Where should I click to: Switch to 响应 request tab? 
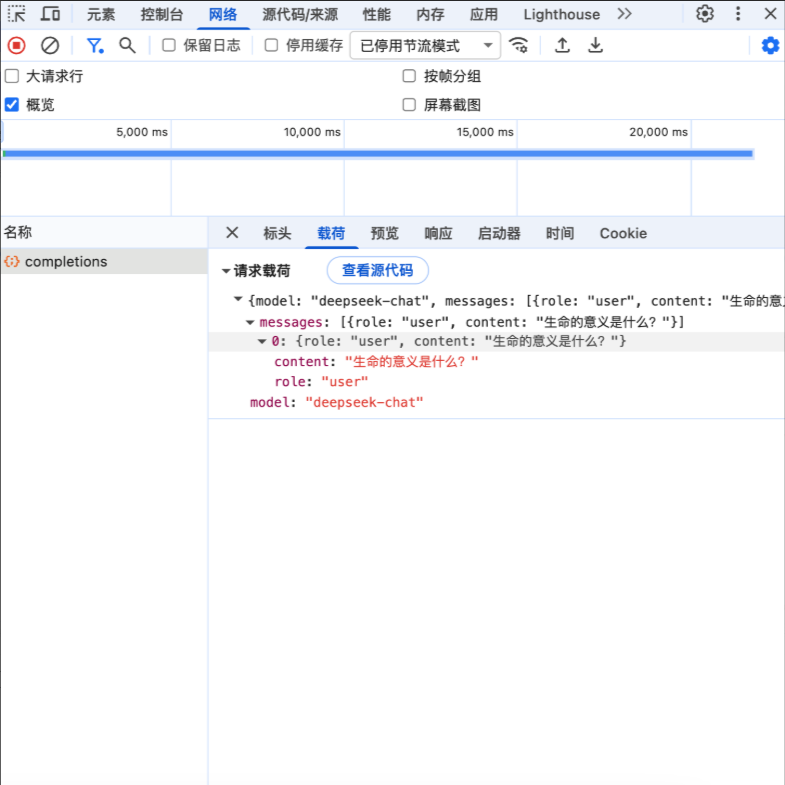pyautogui.click(x=439, y=233)
